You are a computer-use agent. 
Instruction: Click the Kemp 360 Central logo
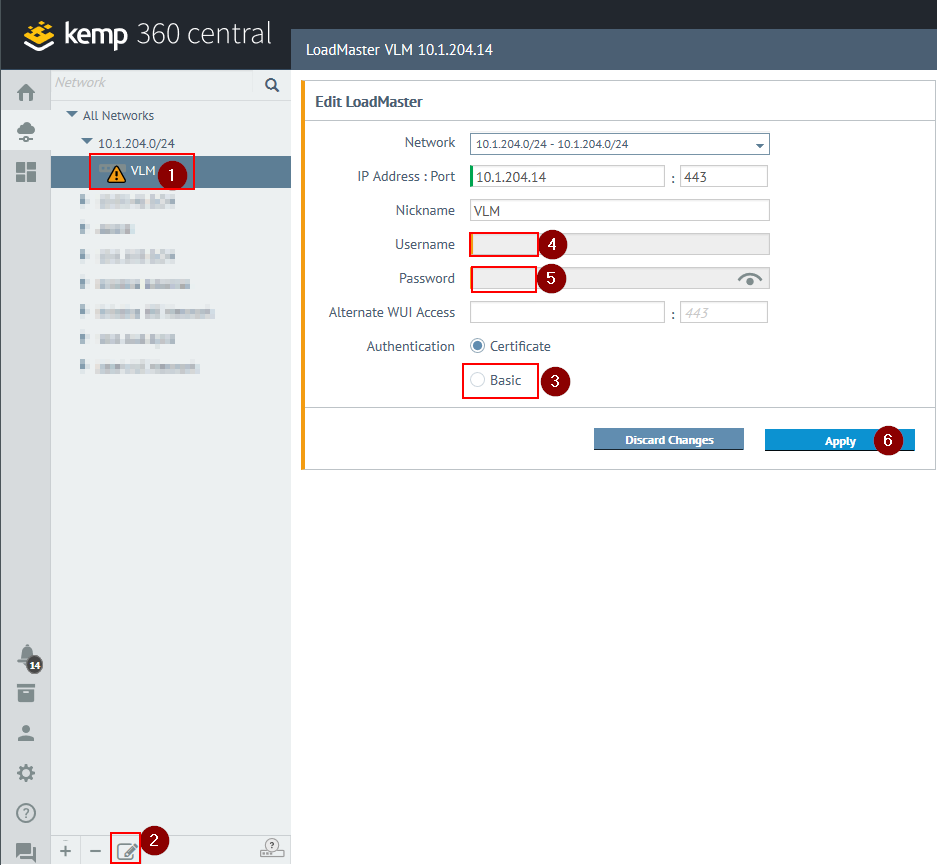[148, 35]
